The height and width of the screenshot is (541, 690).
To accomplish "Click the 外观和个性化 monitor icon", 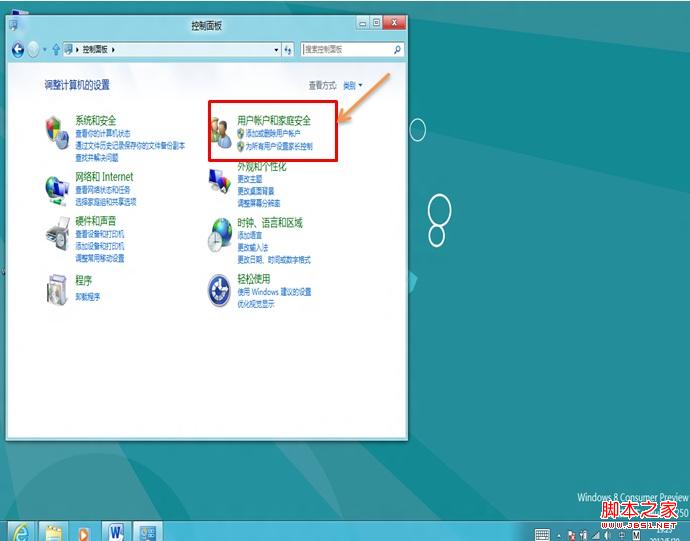I will point(220,181).
